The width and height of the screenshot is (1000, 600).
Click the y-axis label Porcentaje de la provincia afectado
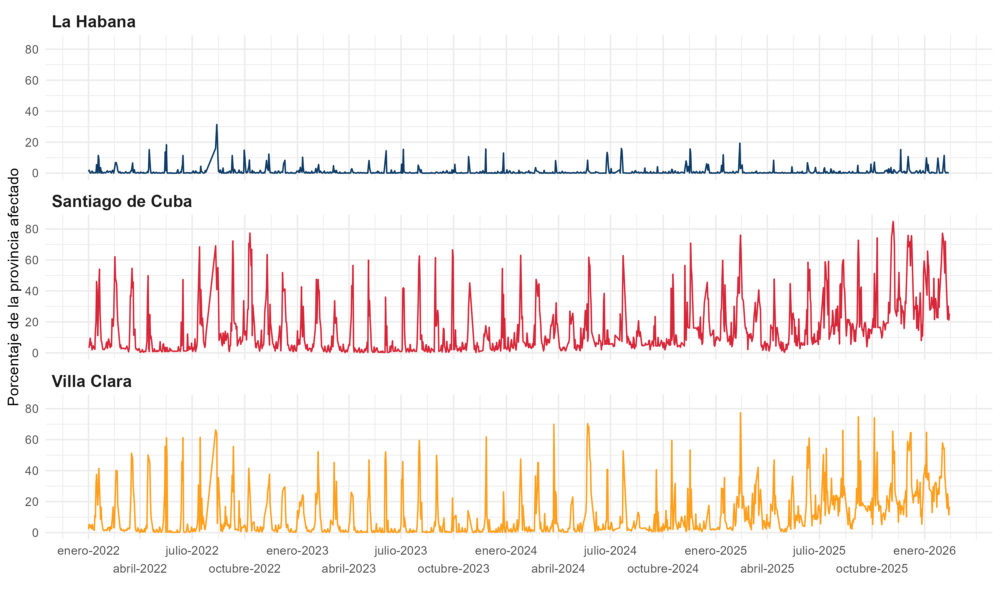coord(13,285)
